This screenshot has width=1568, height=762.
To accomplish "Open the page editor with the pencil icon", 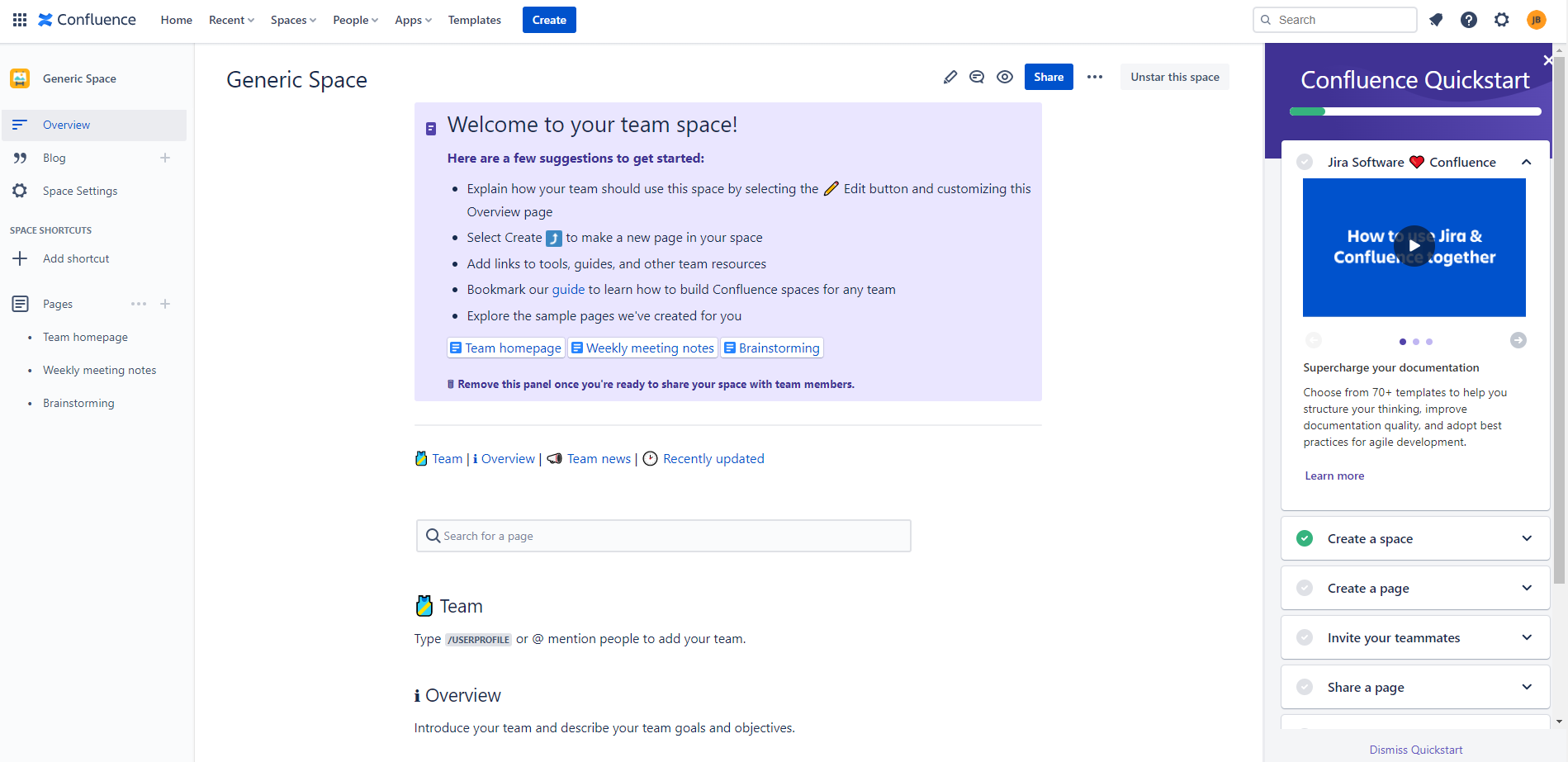I will 950,76.
